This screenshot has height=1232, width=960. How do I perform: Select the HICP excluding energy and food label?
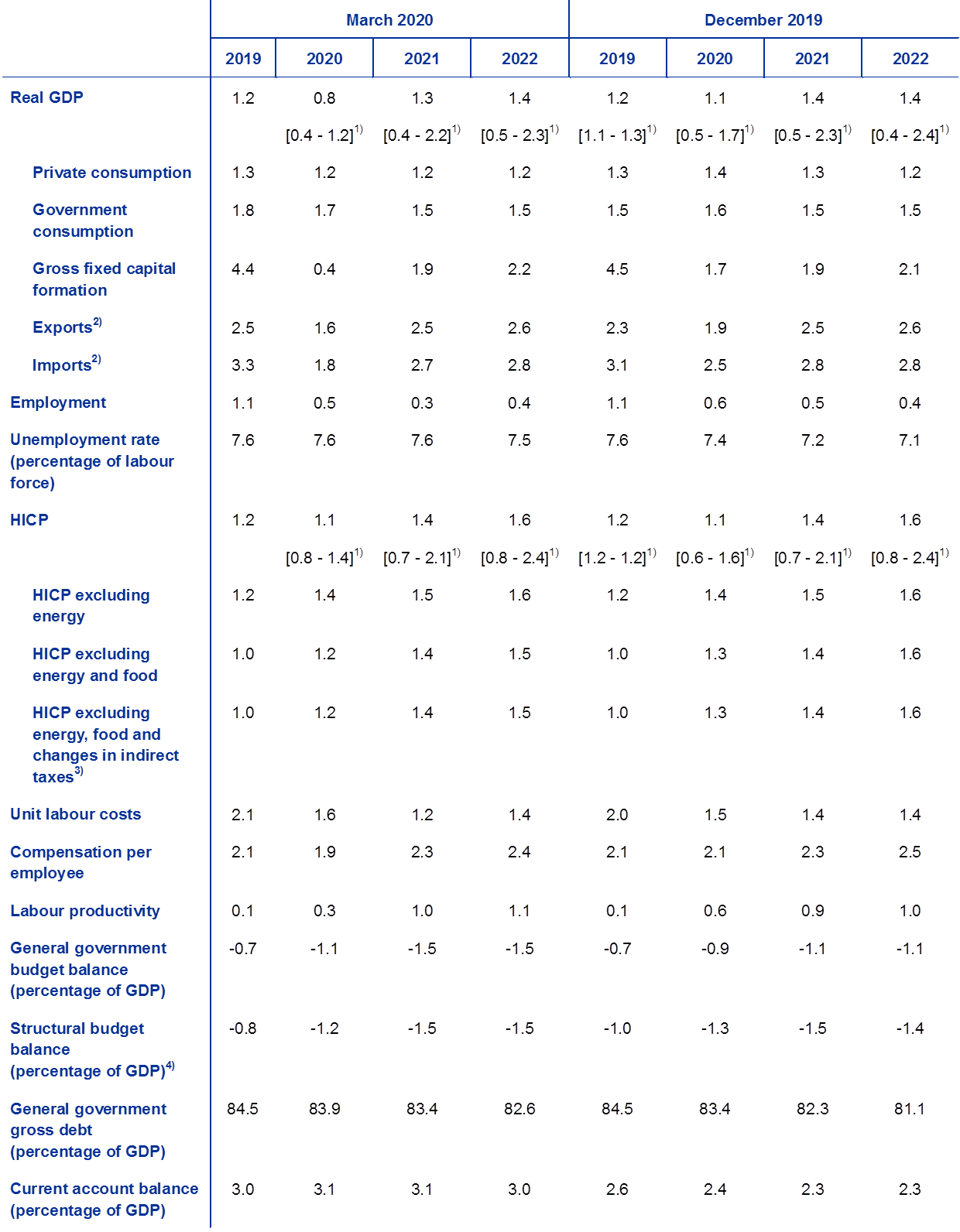[x=94, y=665]
